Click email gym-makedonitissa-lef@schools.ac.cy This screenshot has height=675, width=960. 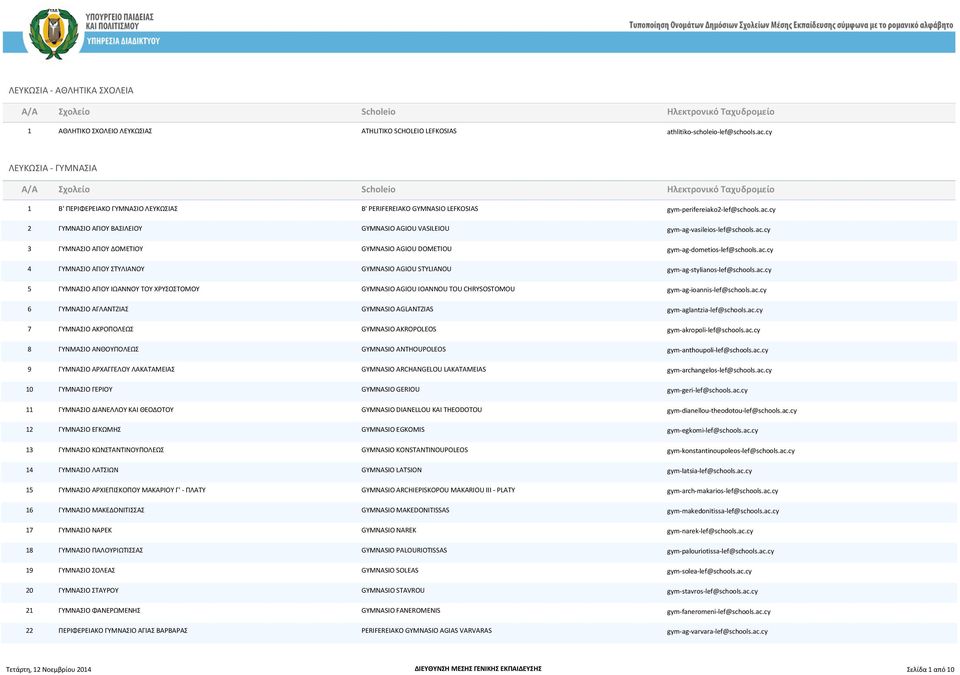pos(722,511)
